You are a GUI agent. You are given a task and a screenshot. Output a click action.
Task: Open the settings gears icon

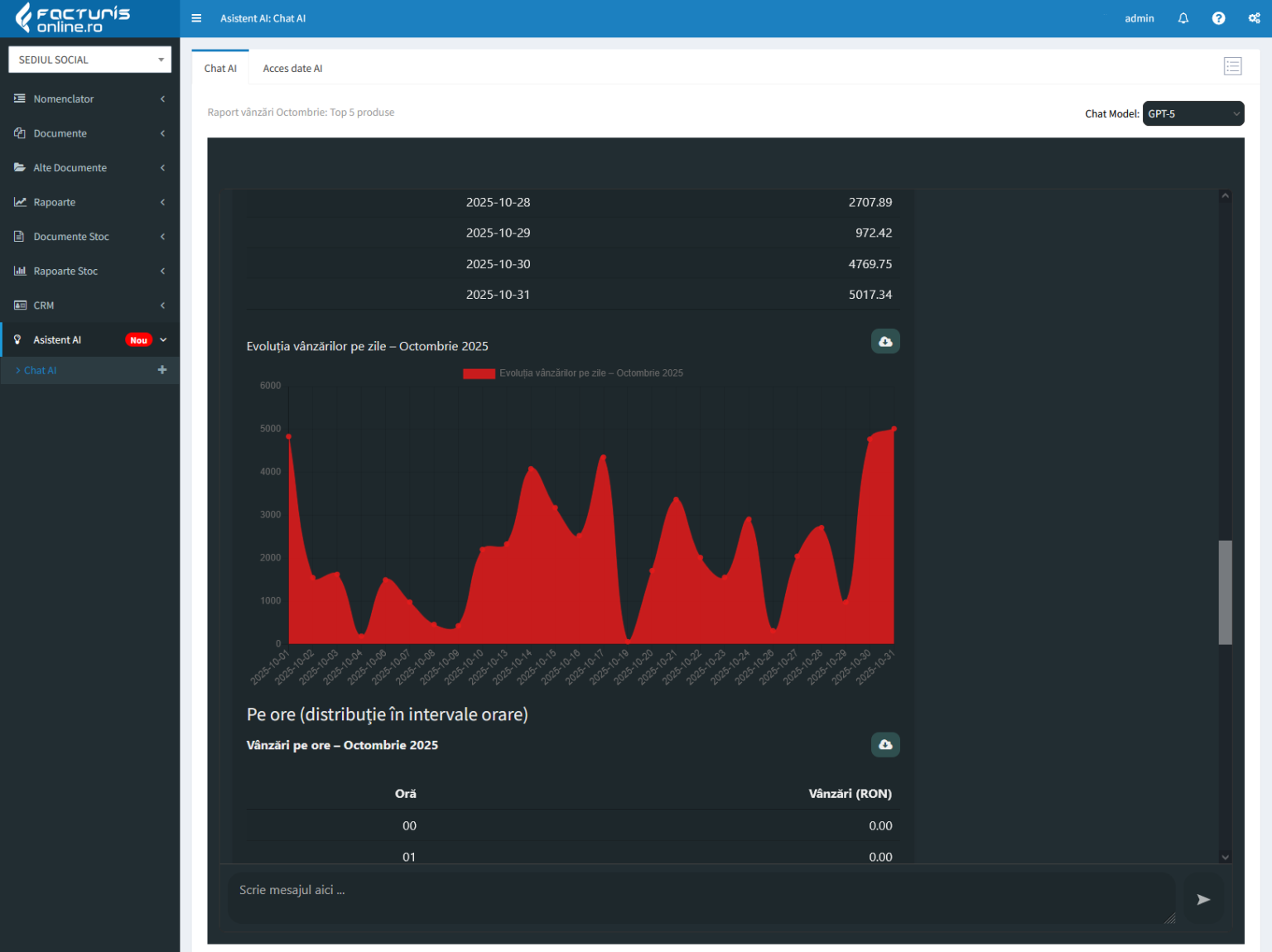tap(1254, 18)
